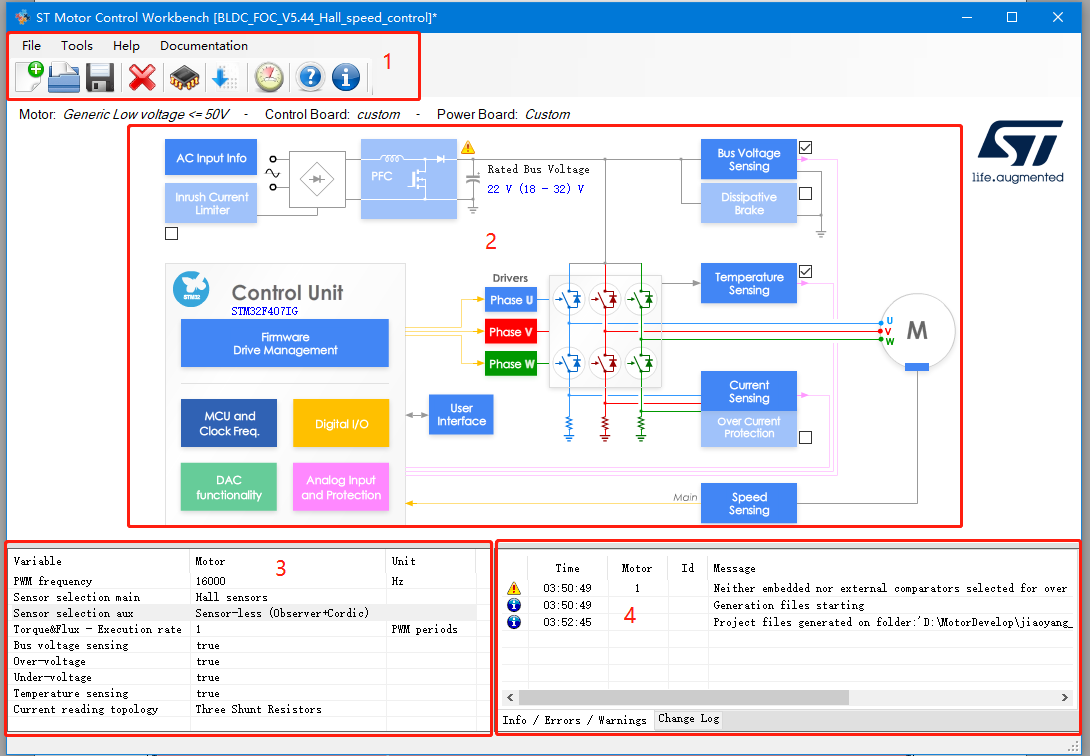Click the power-stage transistor bridge diagram
This screenshot has height=756, width=1090.
pos(605,331)
